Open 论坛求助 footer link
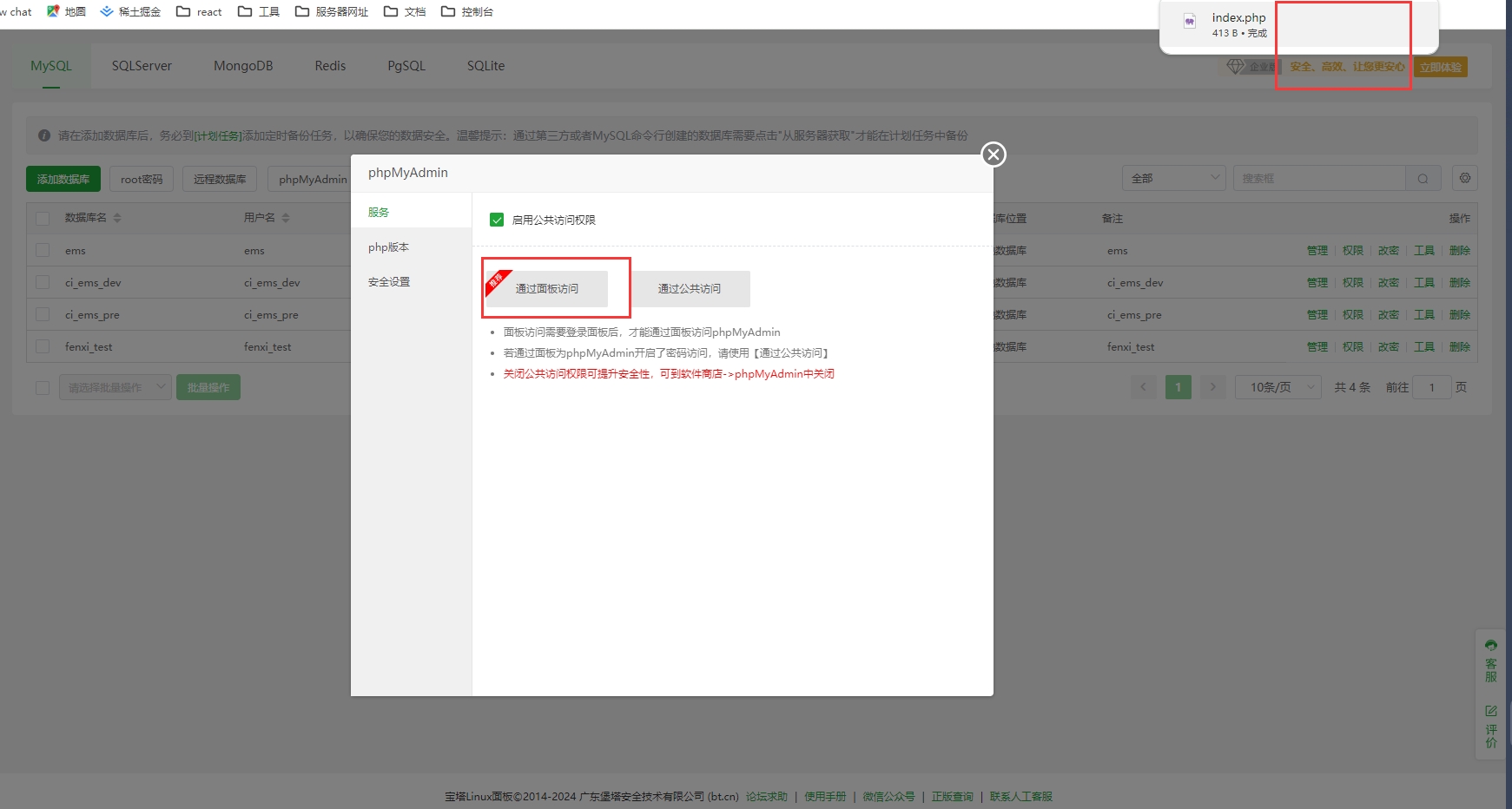The width and height of the screenshot is (1512, 809). pyautogui.click(x=767, y=796)
